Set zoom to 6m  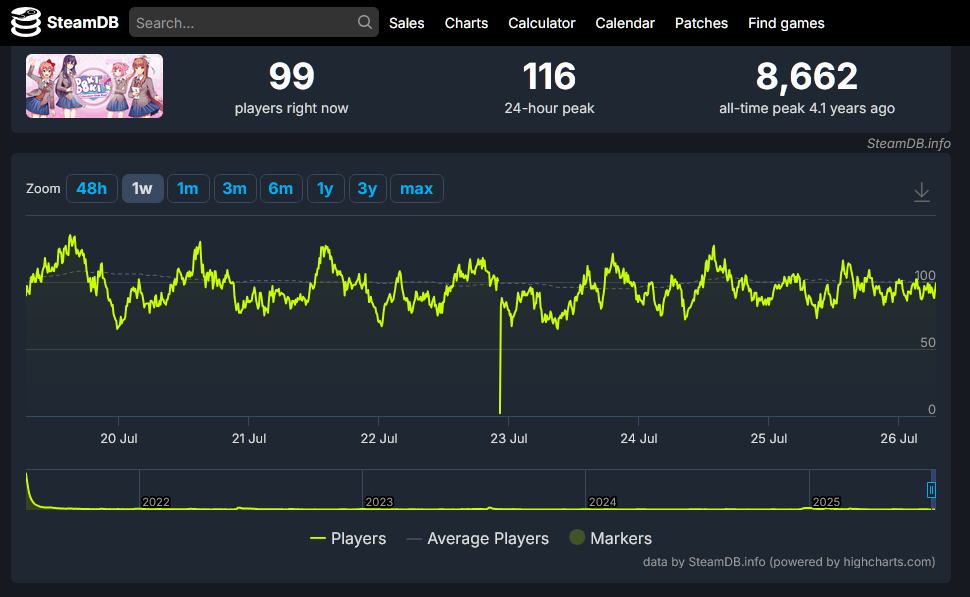click(x=281, y=189)
